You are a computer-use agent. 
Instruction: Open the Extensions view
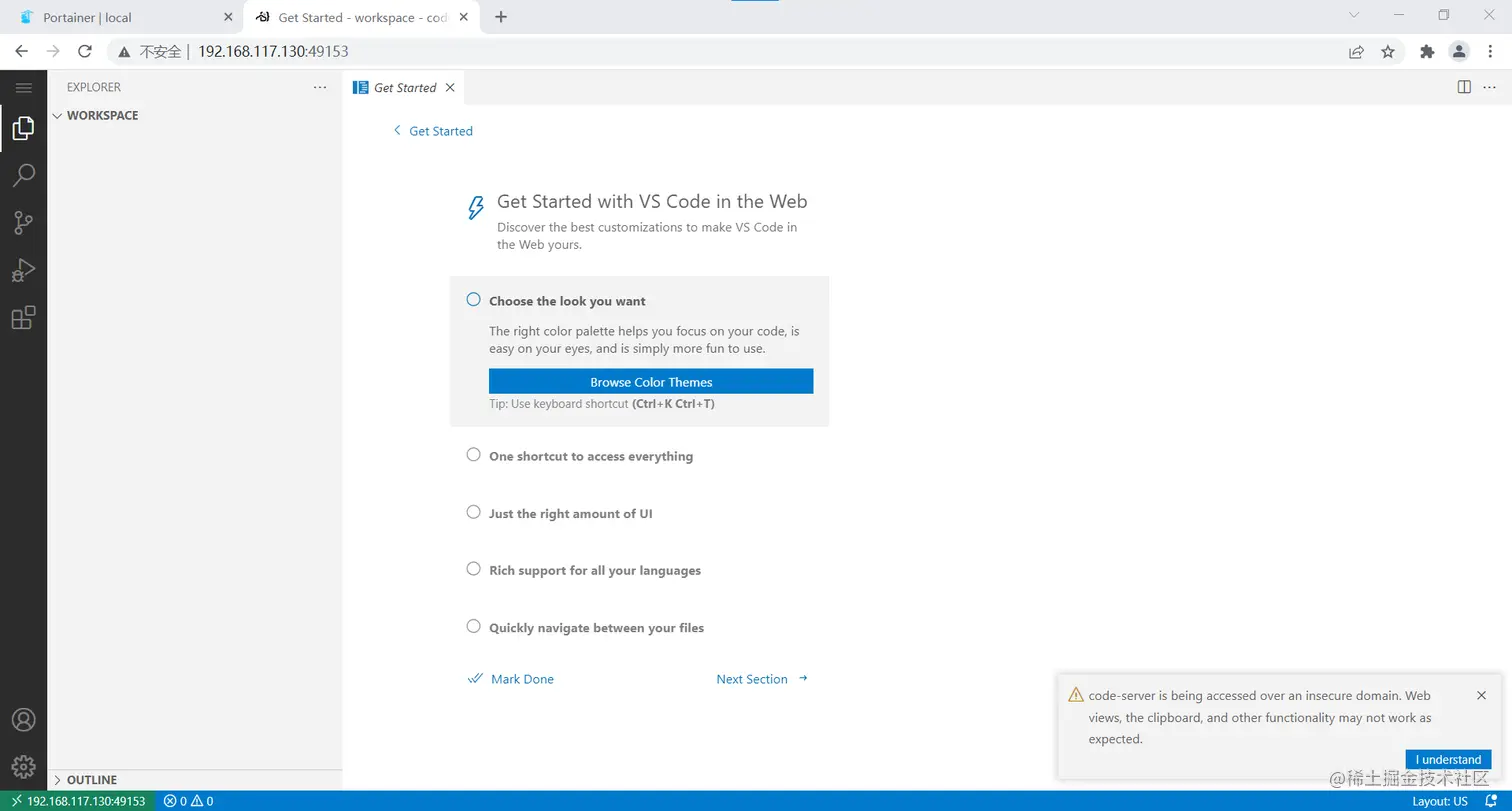pos(23,318)
